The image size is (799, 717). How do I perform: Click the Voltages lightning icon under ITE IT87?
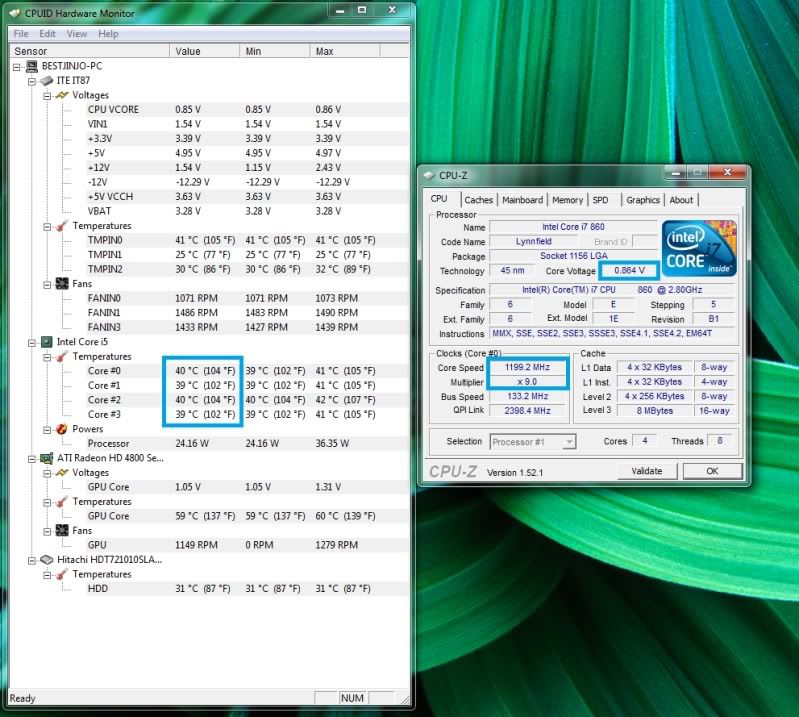[x=62, y=95]
